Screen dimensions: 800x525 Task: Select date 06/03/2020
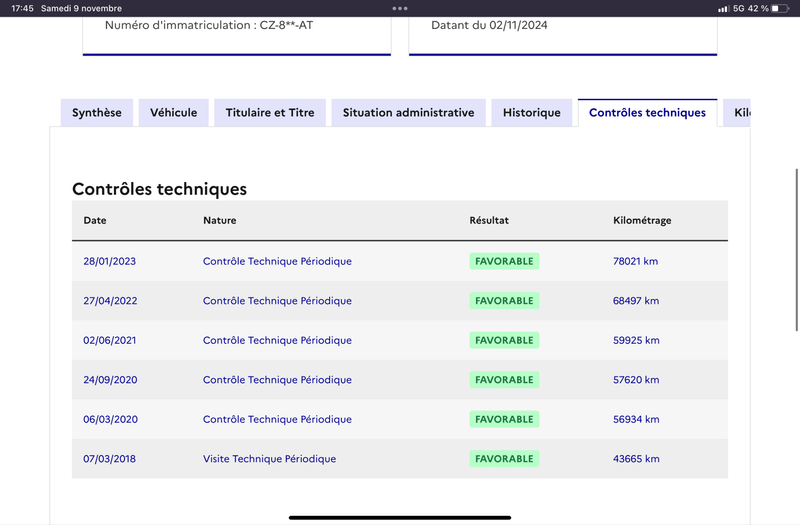point(111,419)
